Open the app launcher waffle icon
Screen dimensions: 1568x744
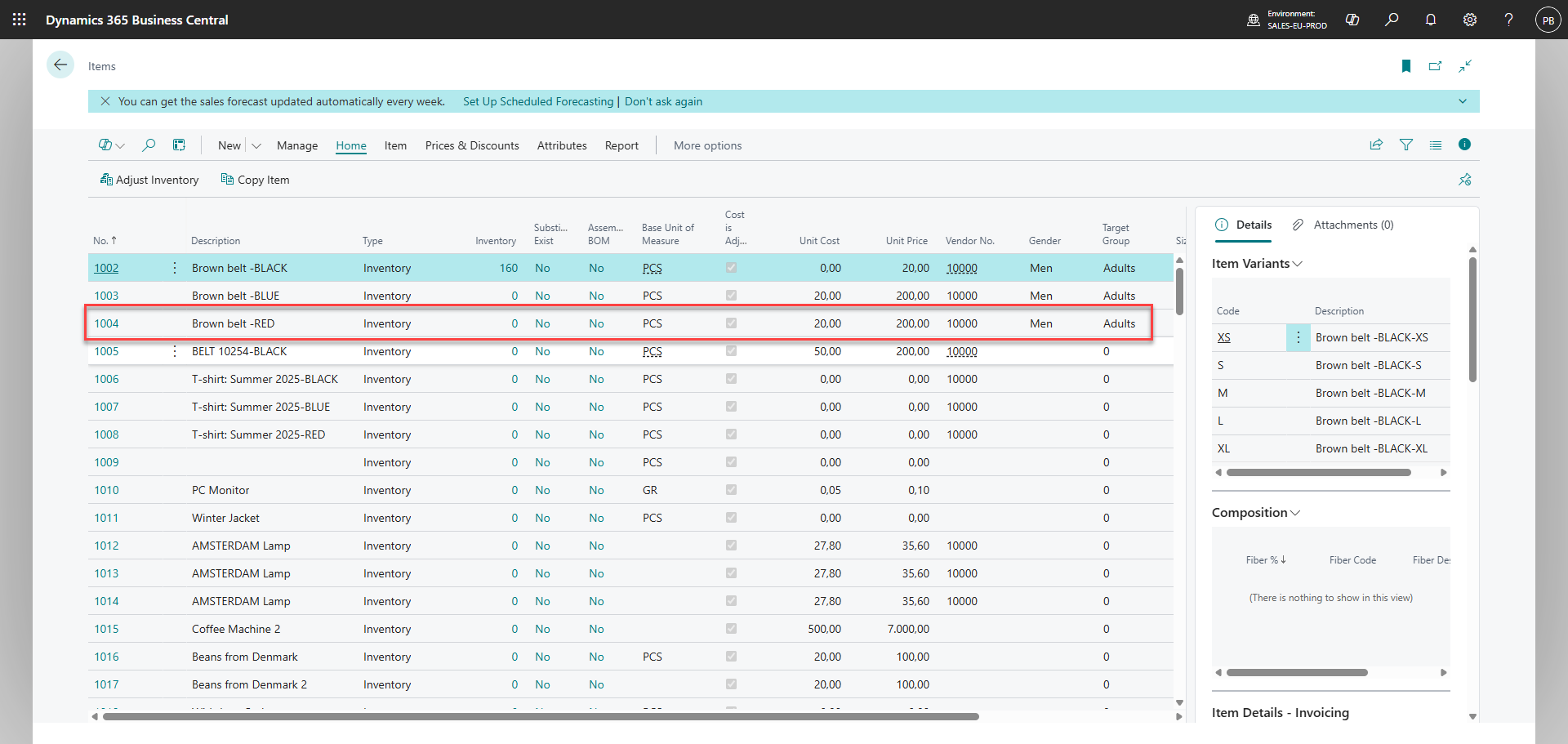pyautogui.click(x=20, y=20)
